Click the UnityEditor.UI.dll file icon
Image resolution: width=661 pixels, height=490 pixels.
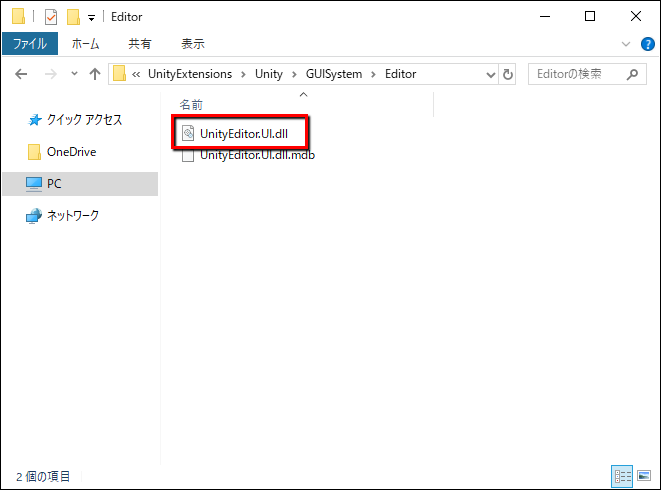pyautogui.click(x=188, y=133)
